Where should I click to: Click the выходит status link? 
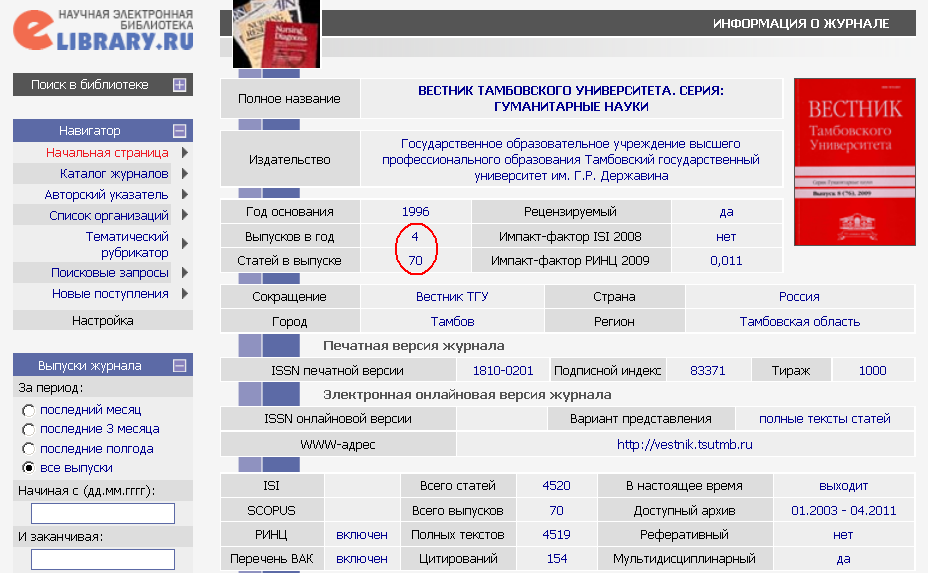[x=843, y=485]
